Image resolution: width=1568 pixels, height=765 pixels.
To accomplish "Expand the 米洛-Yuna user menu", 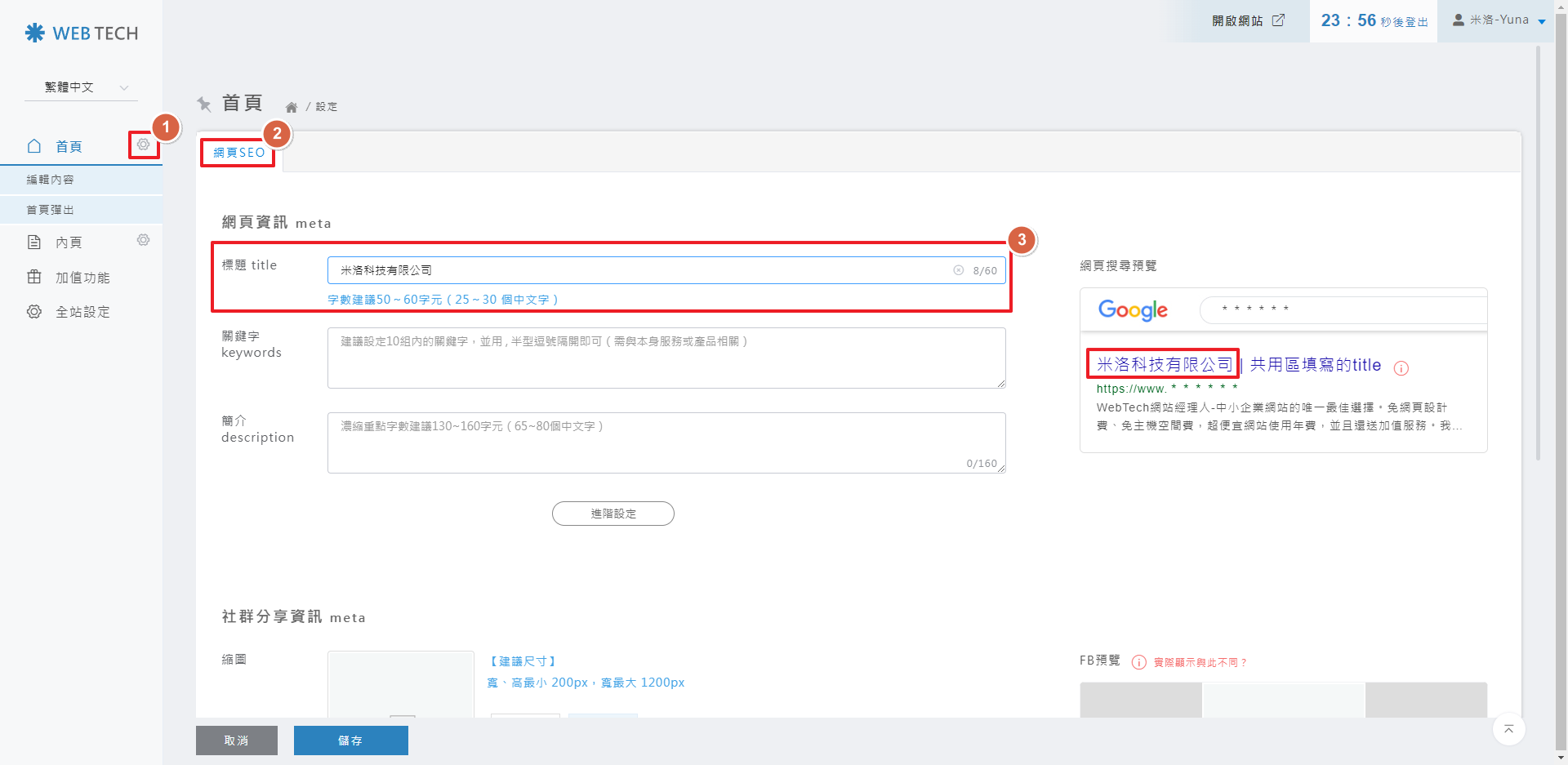I will [1499, 20].
